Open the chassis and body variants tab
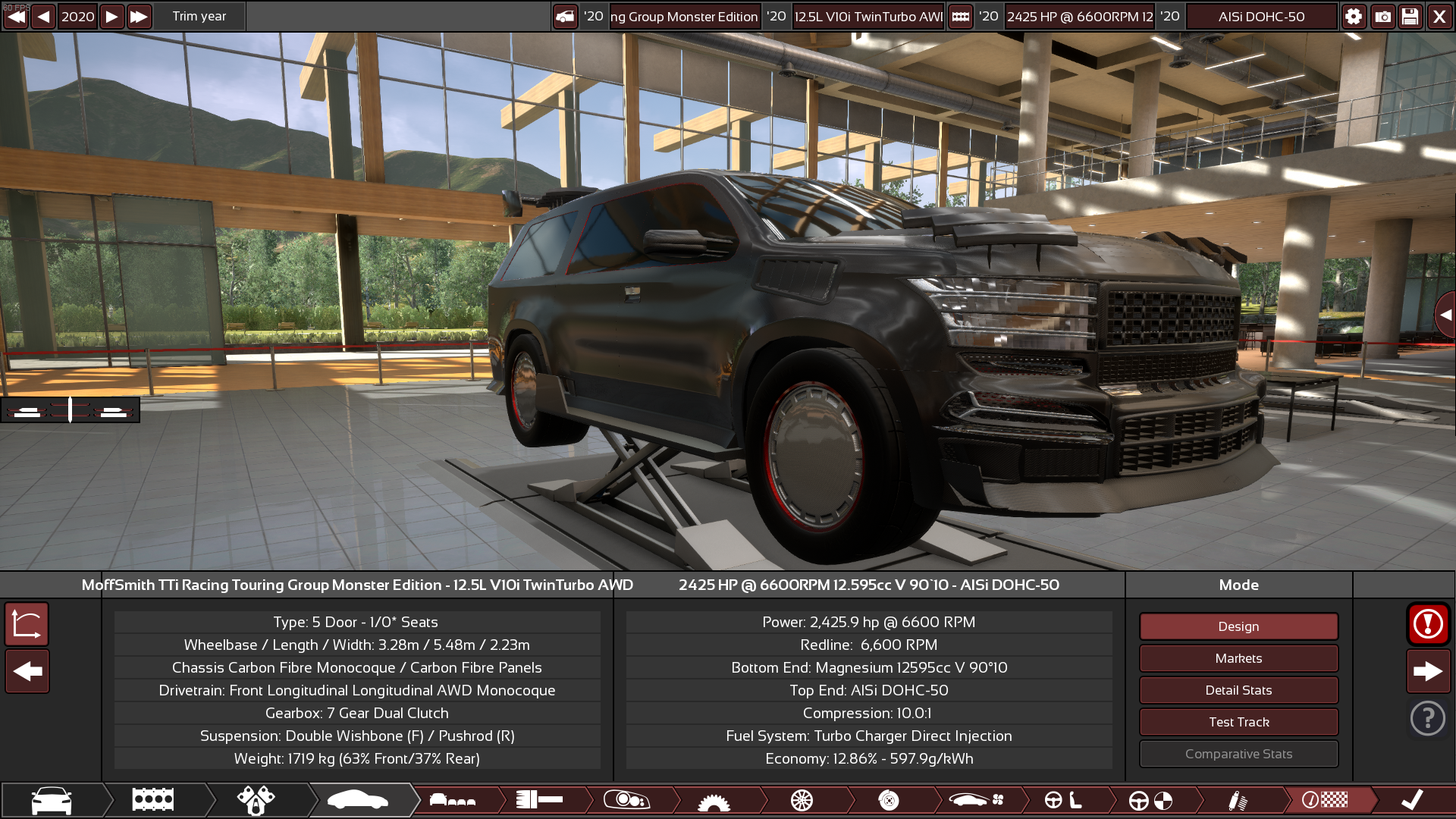Image resolution: width=1456 pixels, height=819 pixels. point(453,800)
